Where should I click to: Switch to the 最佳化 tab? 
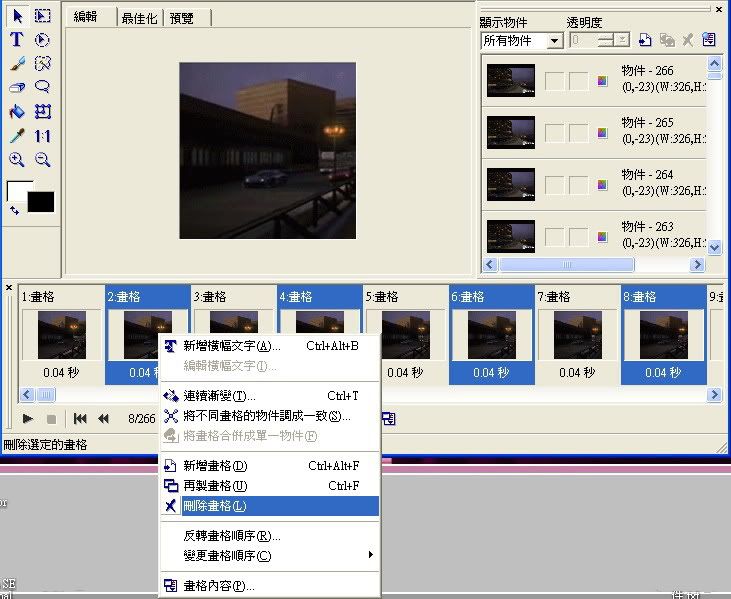(x=138, y=18)
